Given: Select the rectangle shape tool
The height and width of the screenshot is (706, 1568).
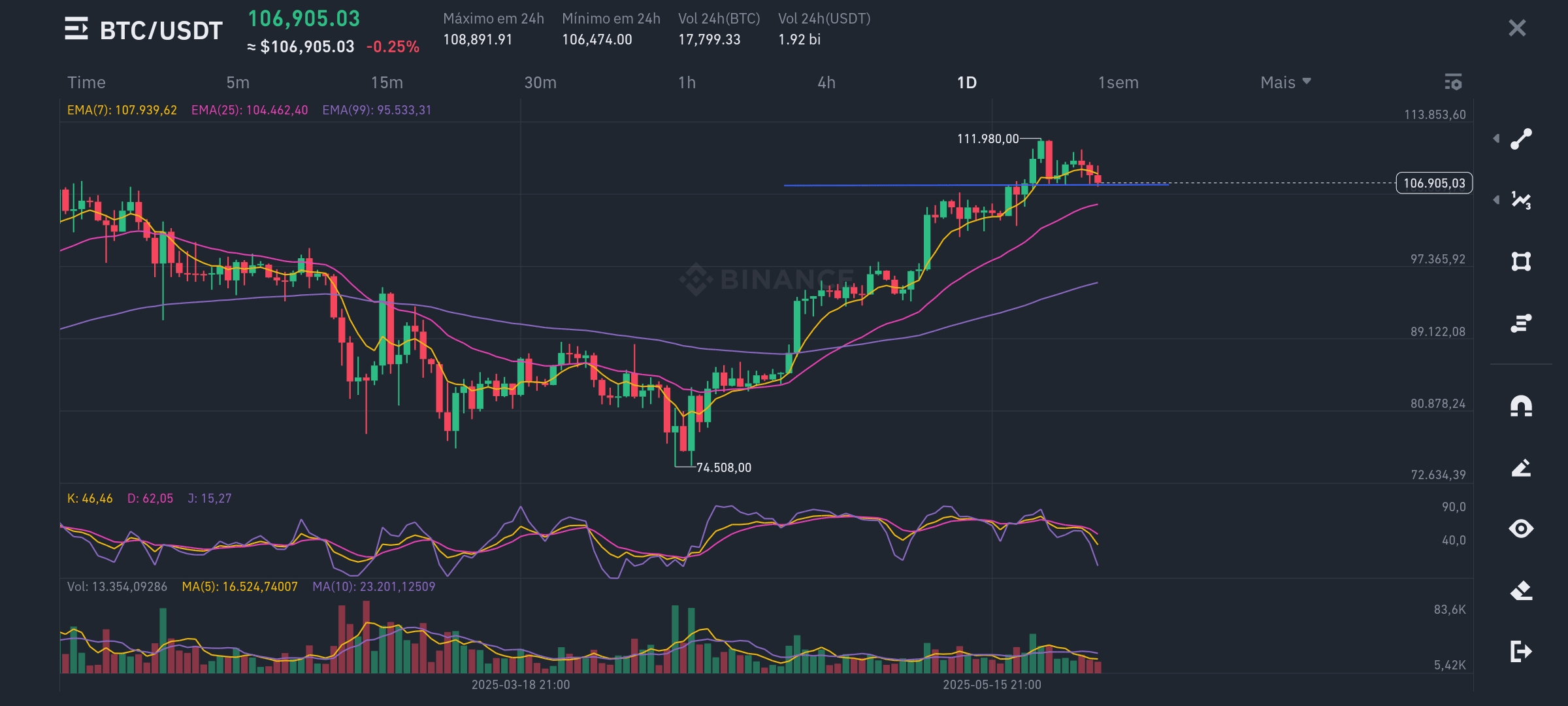Looking at the screenshot, I should pyautogui.click(x=1521, y=261).
